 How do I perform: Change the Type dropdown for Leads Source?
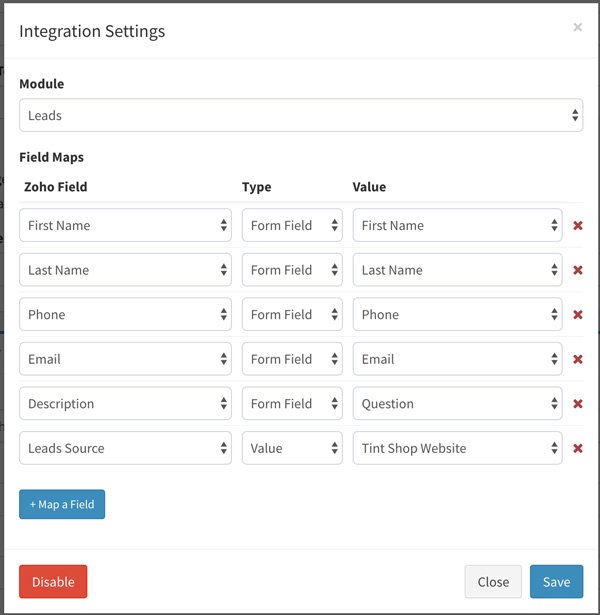292,449
